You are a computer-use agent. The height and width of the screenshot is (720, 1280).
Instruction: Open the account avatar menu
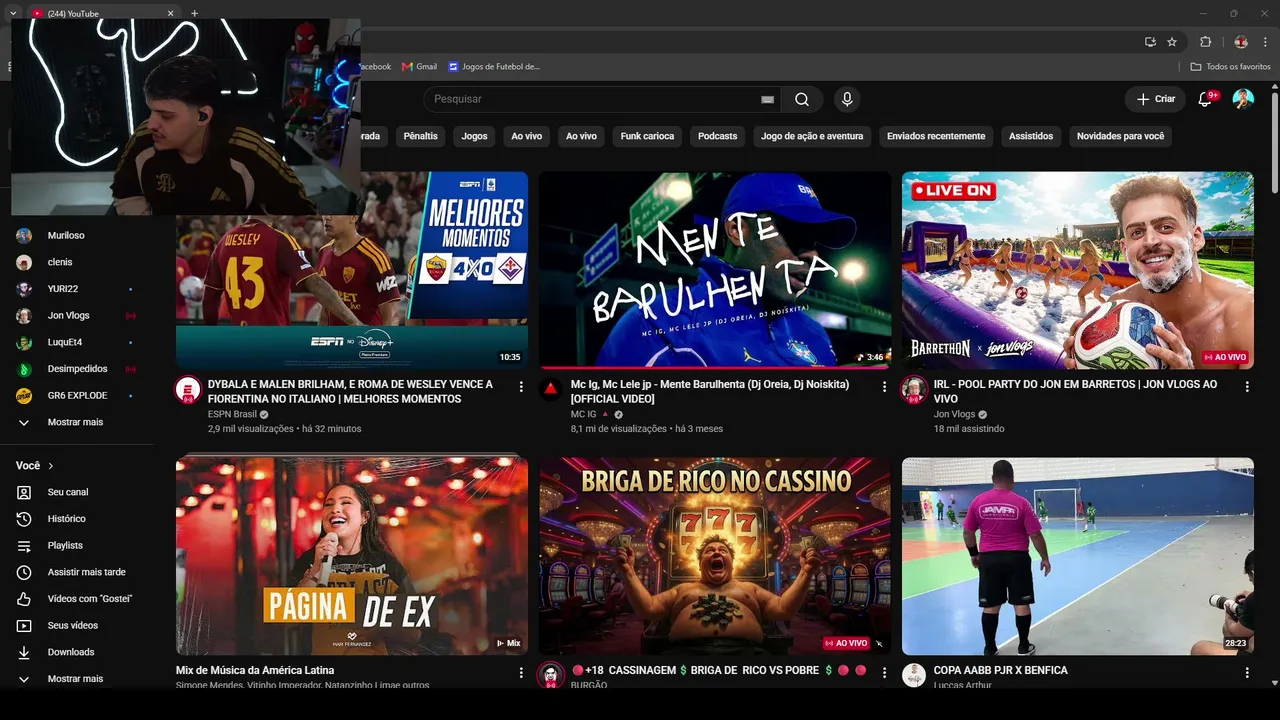pos(1243,99)
